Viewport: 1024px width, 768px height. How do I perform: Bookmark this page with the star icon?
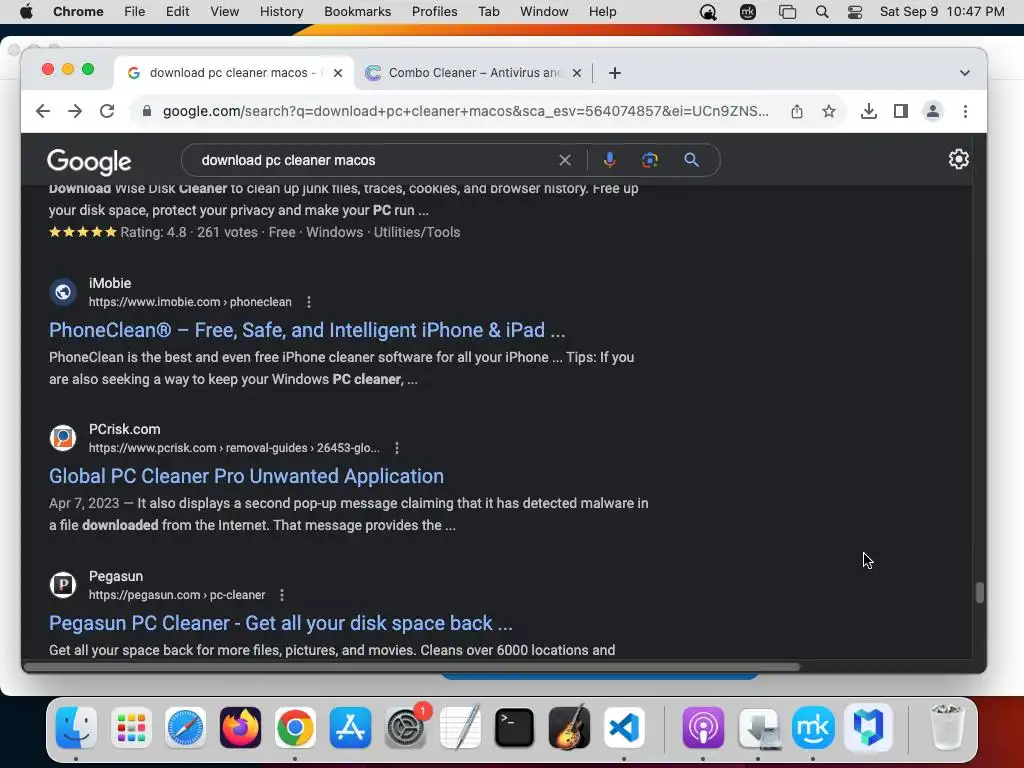pos(829,111)
